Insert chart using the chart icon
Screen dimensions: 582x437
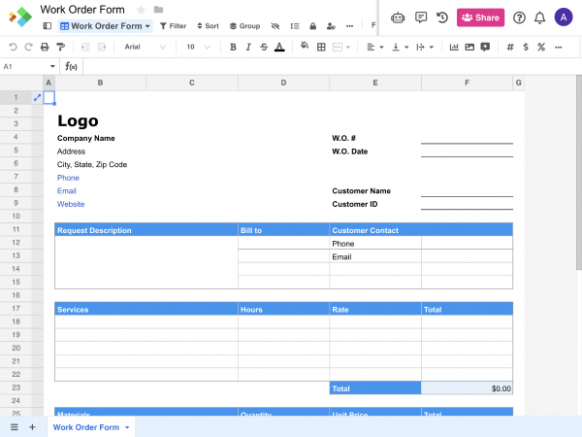click(x=454, y=47)
